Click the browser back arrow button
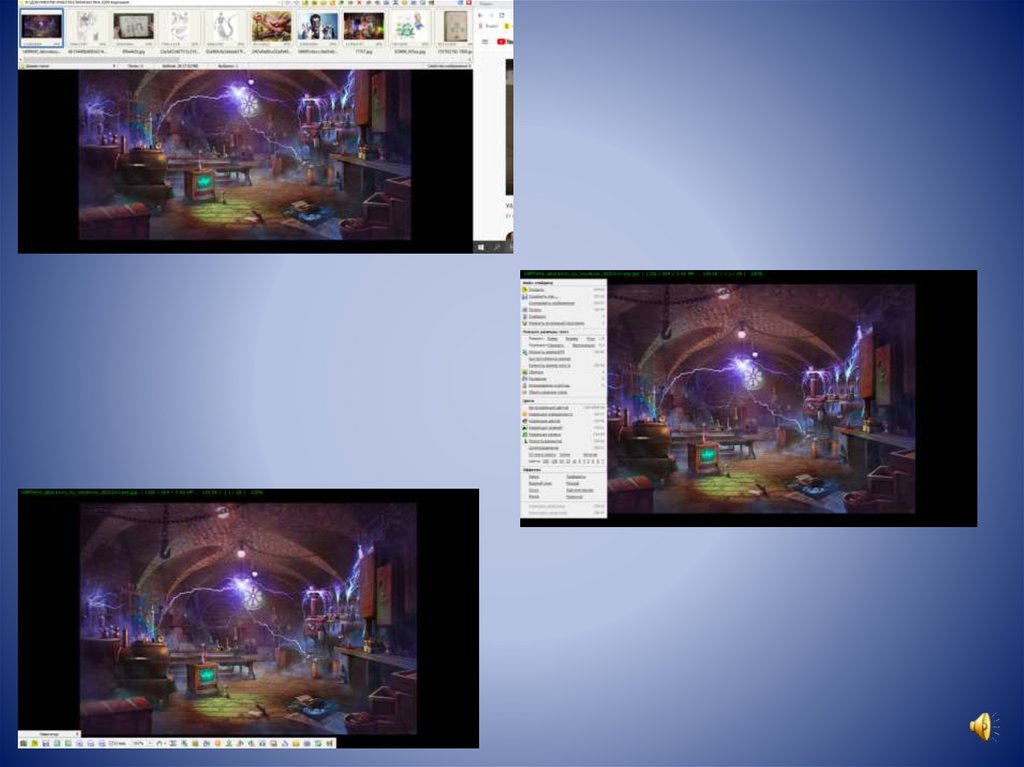 pyautogui.click(x=481, y=15)
